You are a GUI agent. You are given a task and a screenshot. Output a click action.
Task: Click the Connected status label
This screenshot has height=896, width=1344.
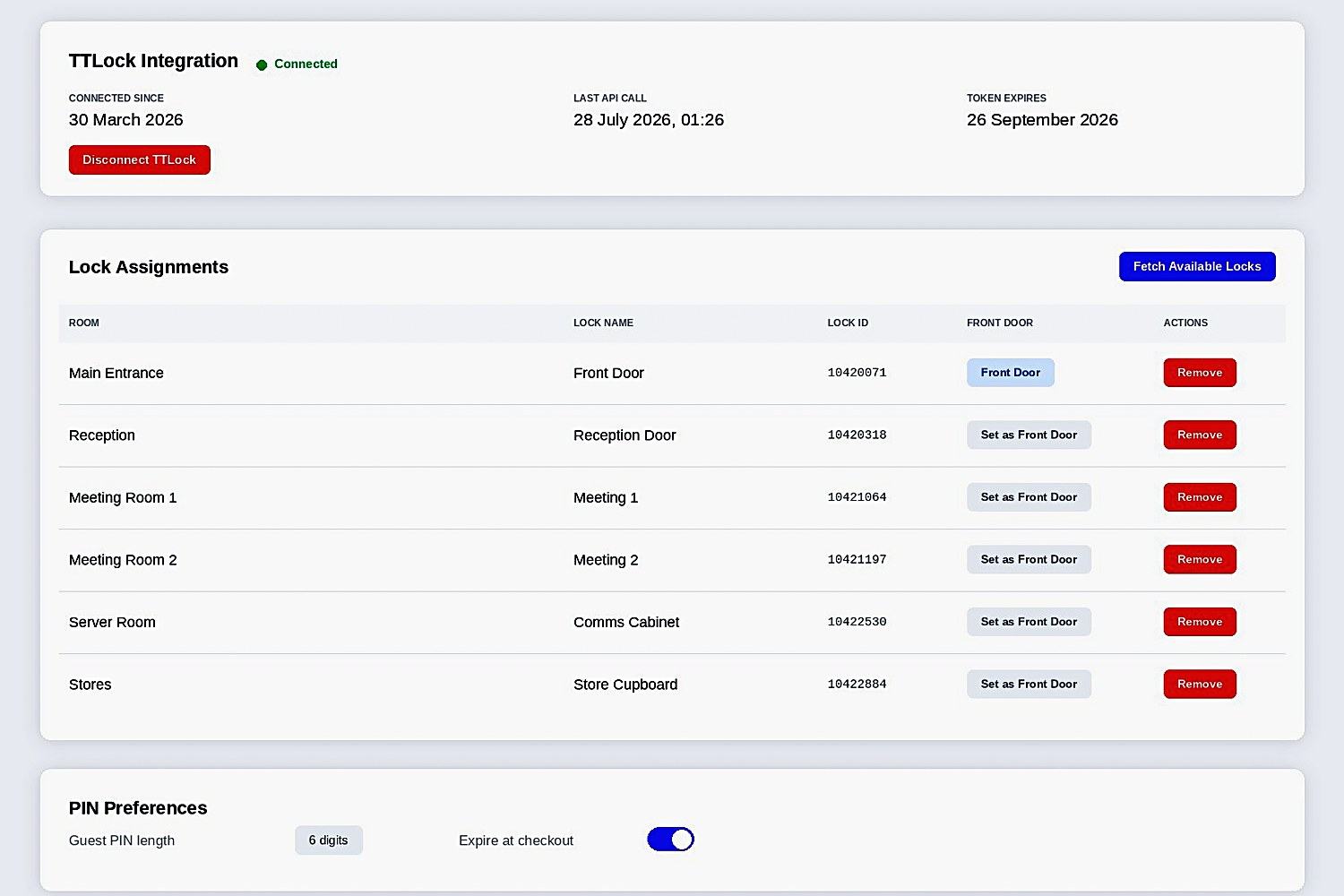[306, 65]
